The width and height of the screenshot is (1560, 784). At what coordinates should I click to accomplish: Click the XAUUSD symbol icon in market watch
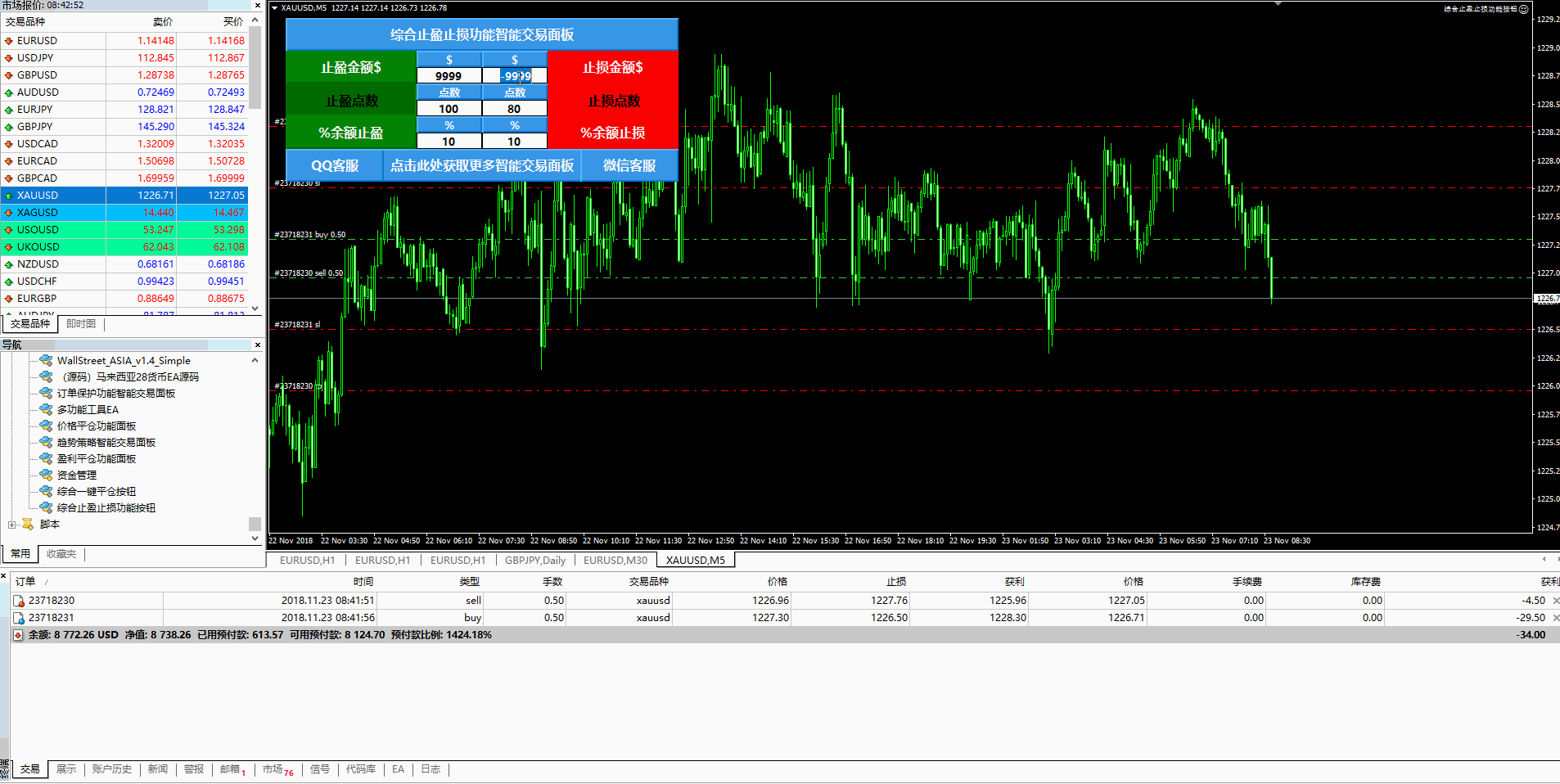(9, 196)
